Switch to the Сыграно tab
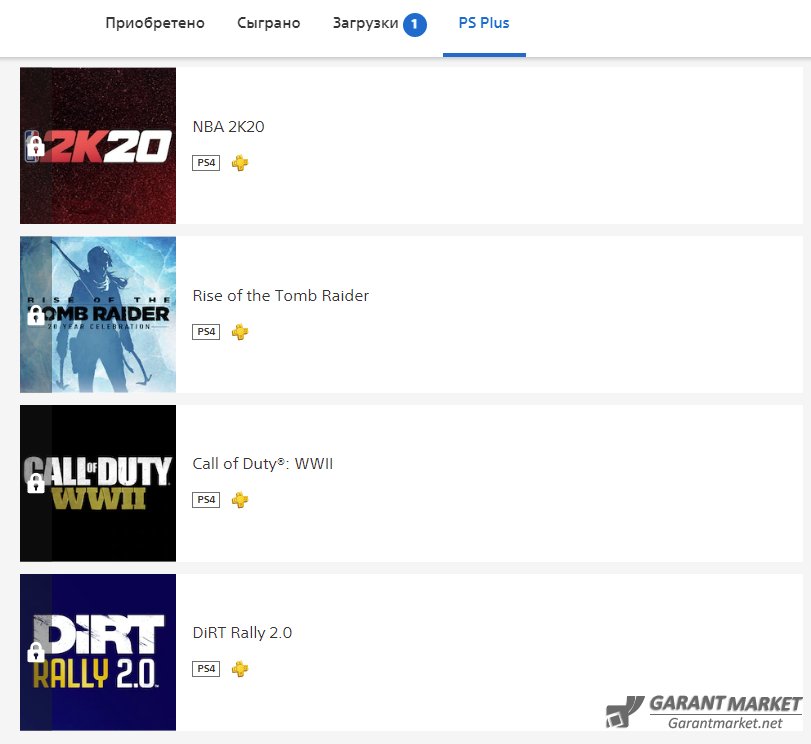811x744 pixels. click(x=268, y=23)
